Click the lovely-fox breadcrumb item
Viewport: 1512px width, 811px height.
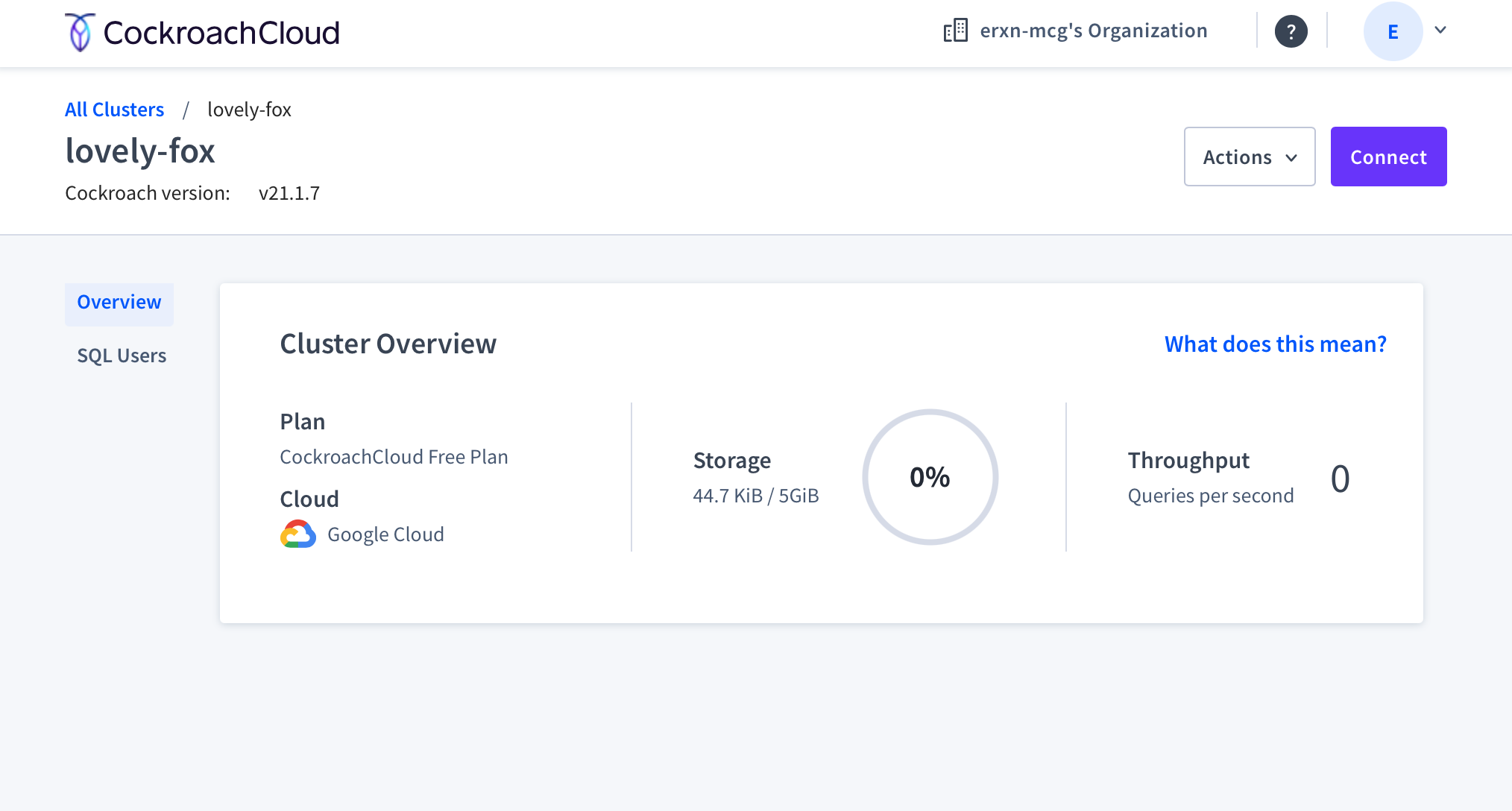[249, 110]
